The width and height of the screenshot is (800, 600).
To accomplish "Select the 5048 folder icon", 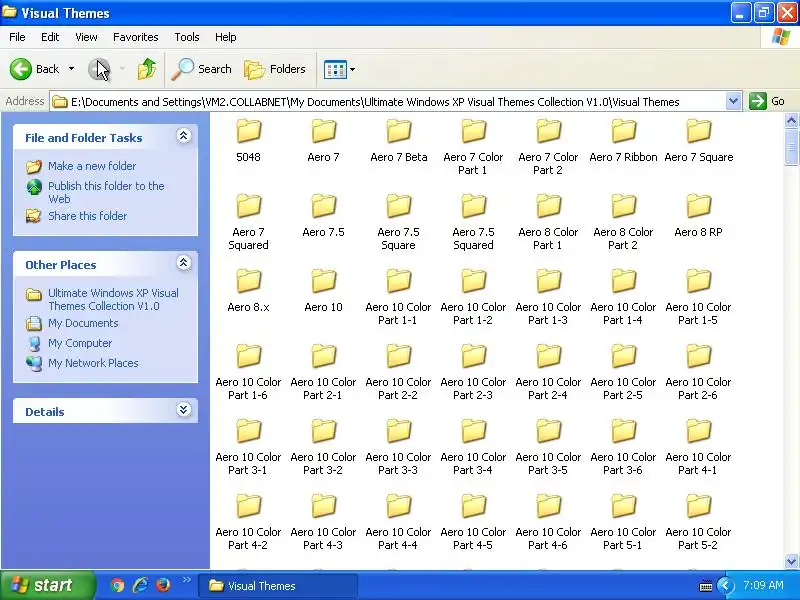I will [248, 131].
